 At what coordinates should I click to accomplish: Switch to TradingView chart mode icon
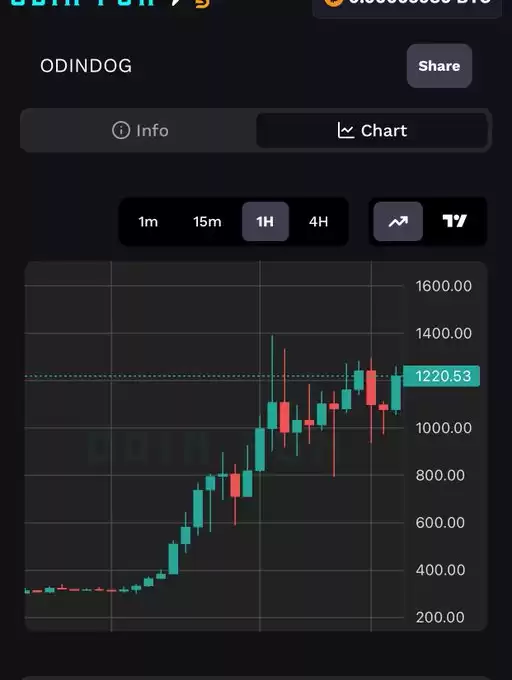coord(454,222)
